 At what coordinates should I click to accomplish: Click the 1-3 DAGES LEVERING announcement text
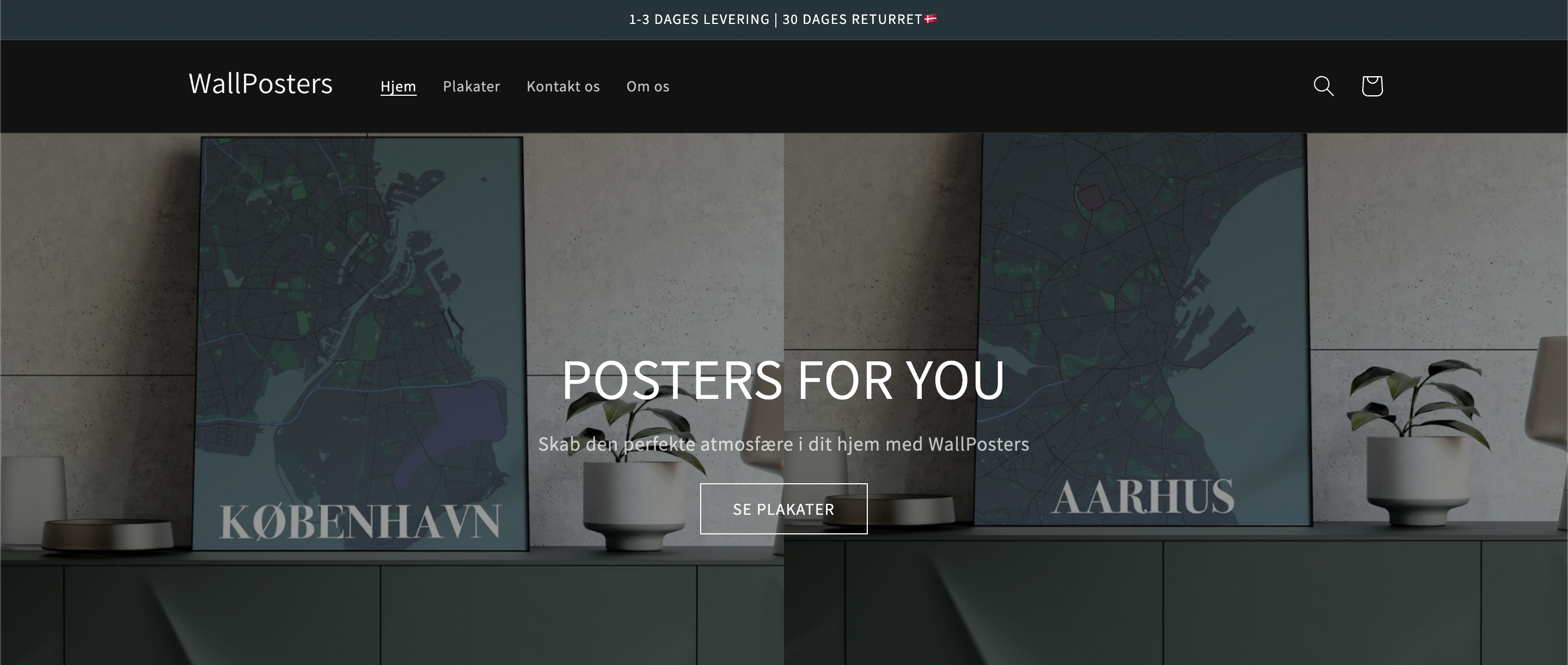click(x=699, y=20)
